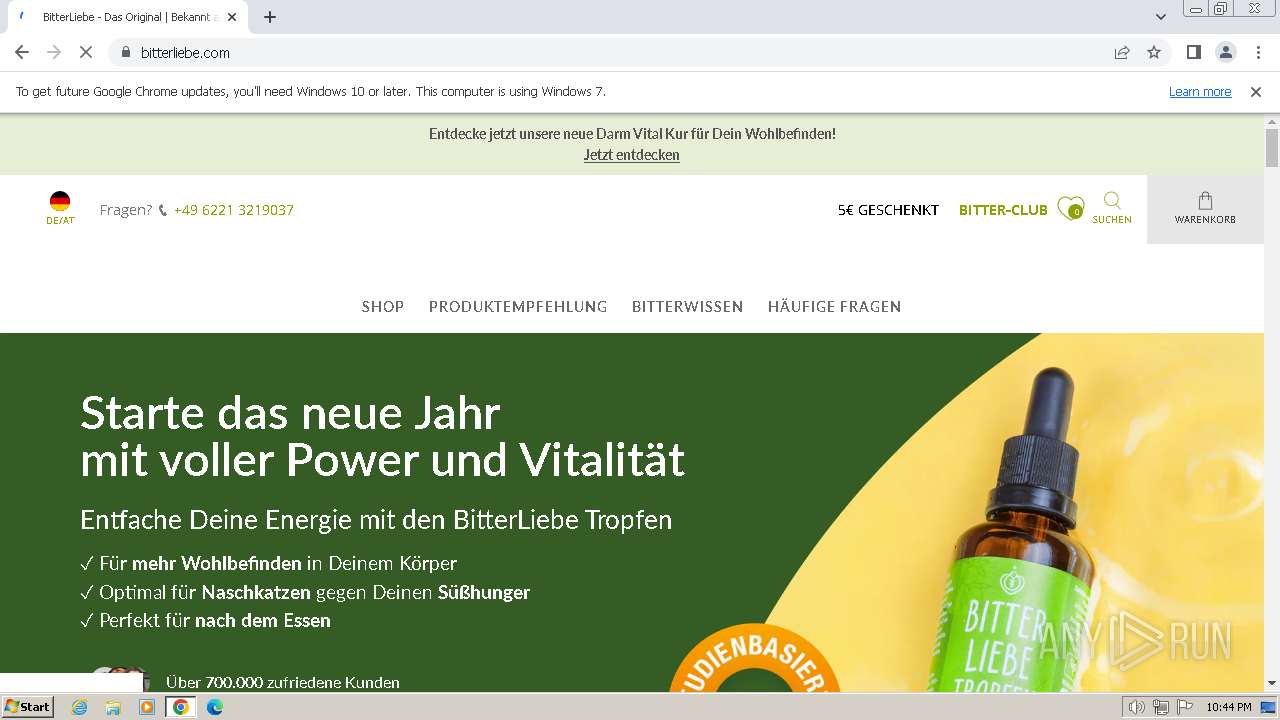Open the Action Center flag icon

(x=1185, y=707)
